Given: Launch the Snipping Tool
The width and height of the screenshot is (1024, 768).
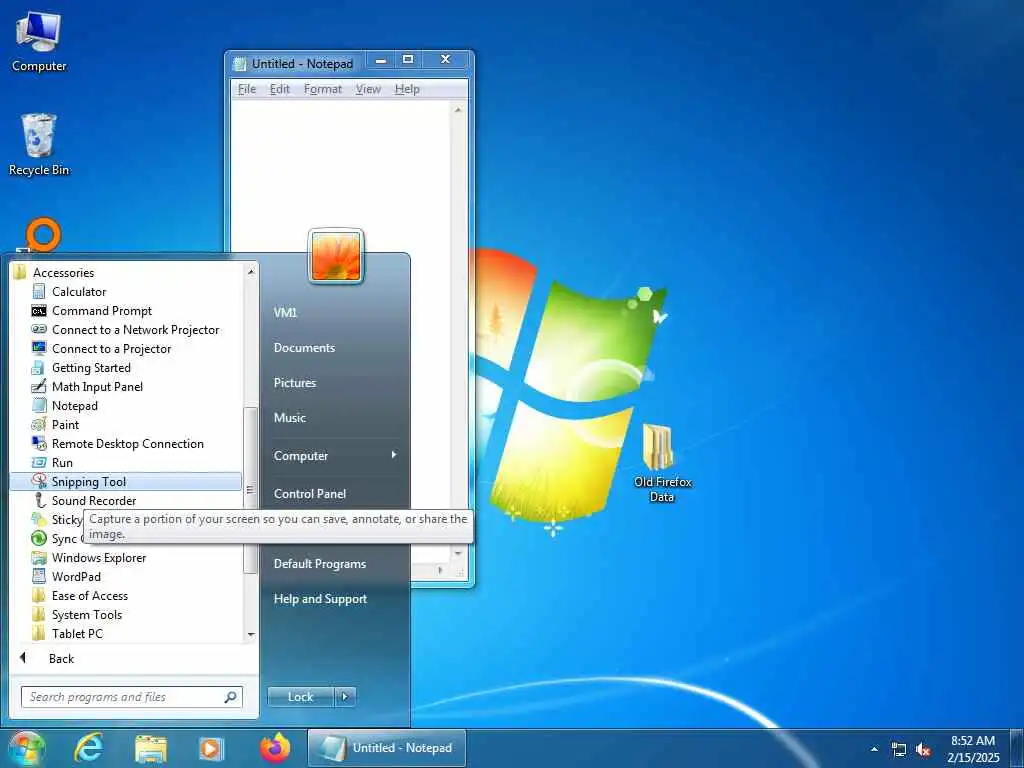Looking at the screenshot, I should coord(126,482).
